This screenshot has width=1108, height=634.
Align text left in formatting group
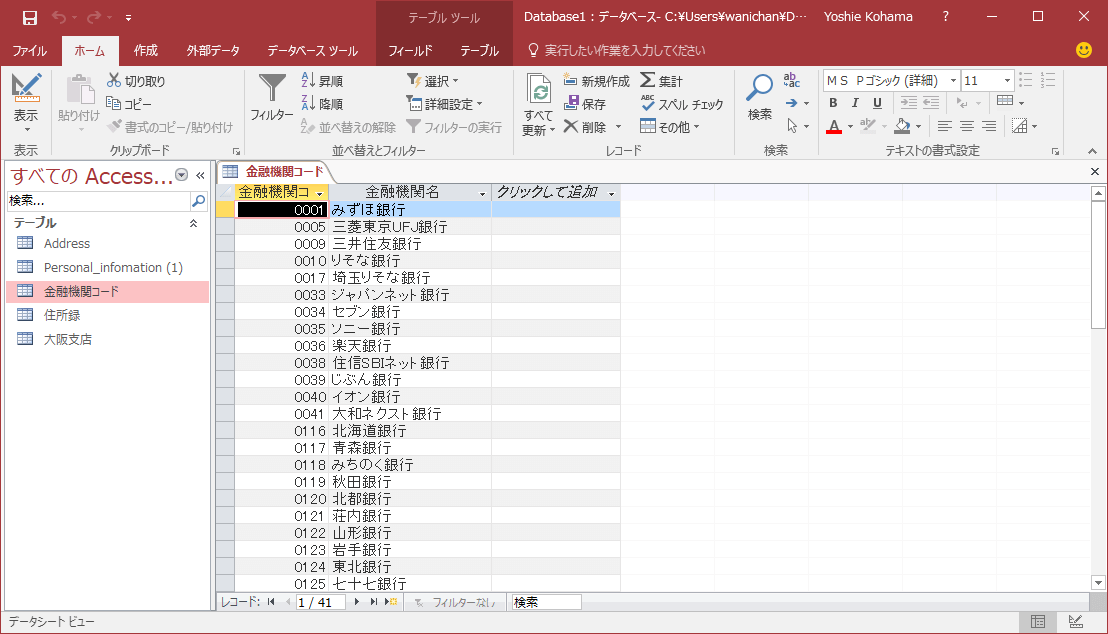pyautogui.click(x=945, y=127)
